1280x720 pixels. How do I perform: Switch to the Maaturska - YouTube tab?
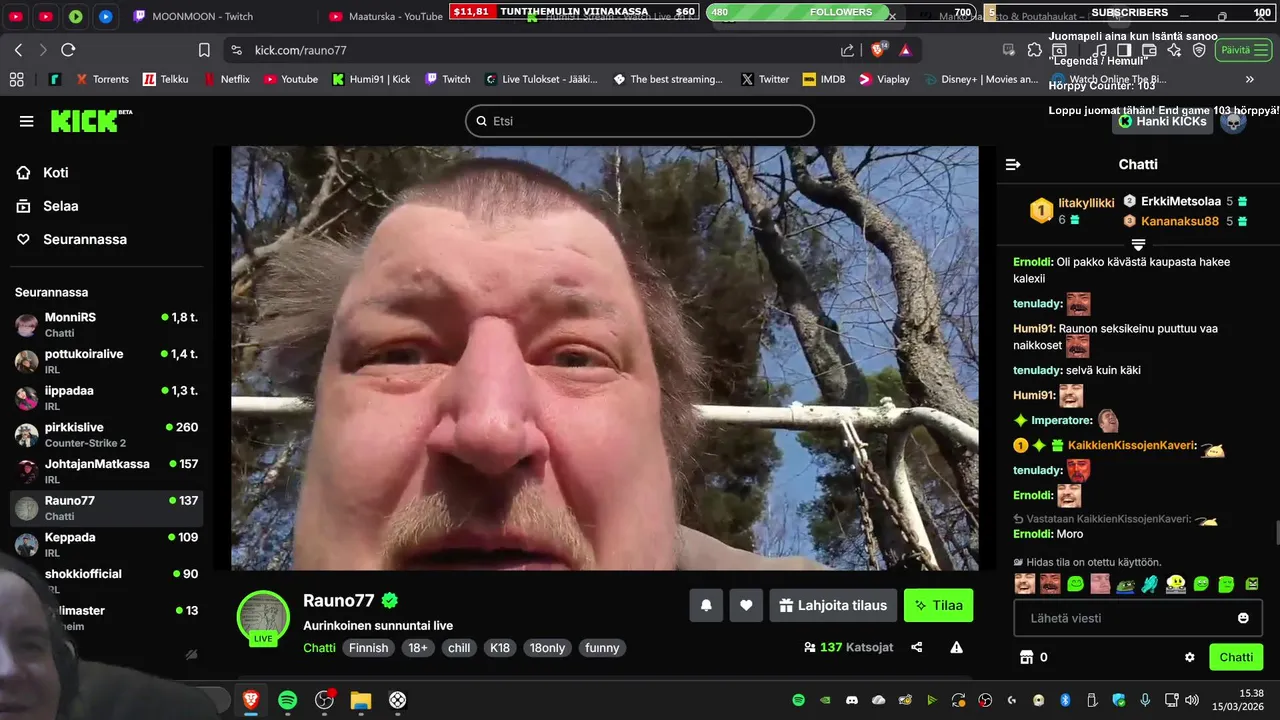[386, 16]
